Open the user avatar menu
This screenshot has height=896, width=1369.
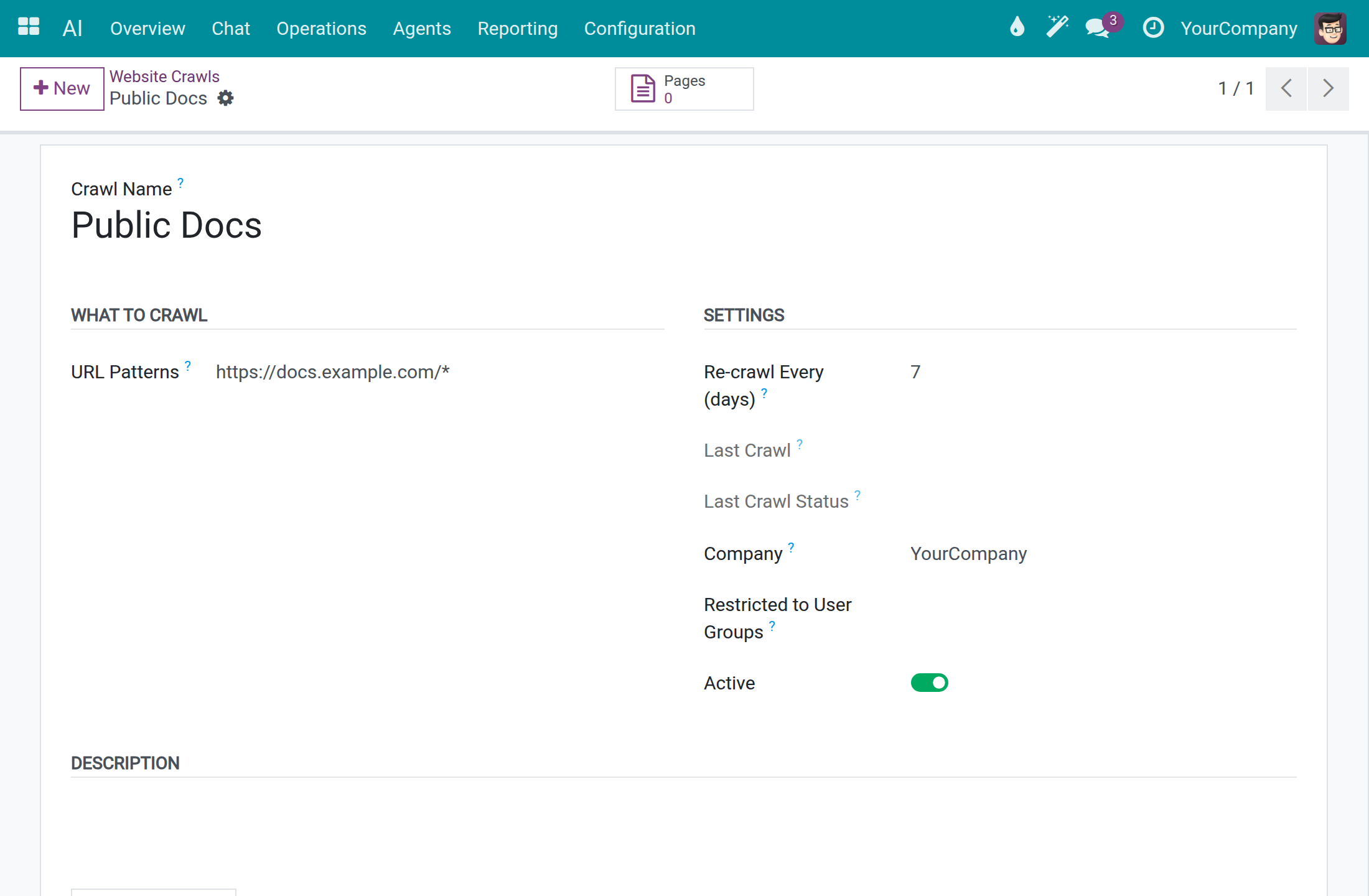pyautogui.click(x=1330, y=29)
